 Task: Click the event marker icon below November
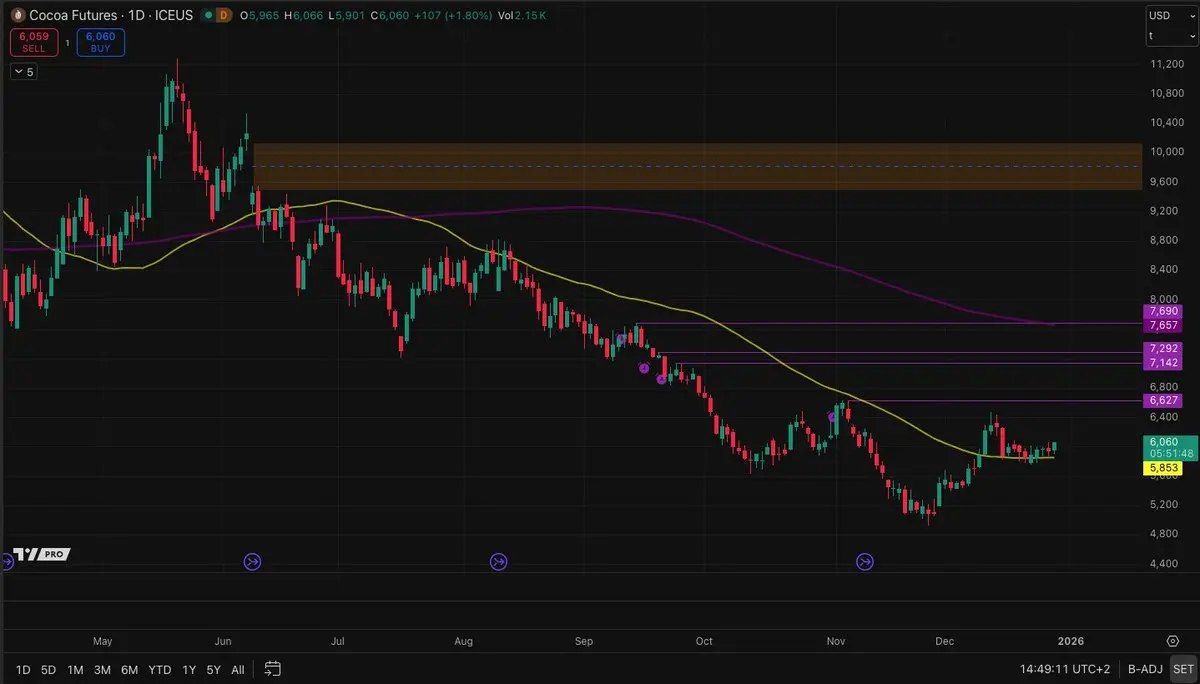point(865,562)
